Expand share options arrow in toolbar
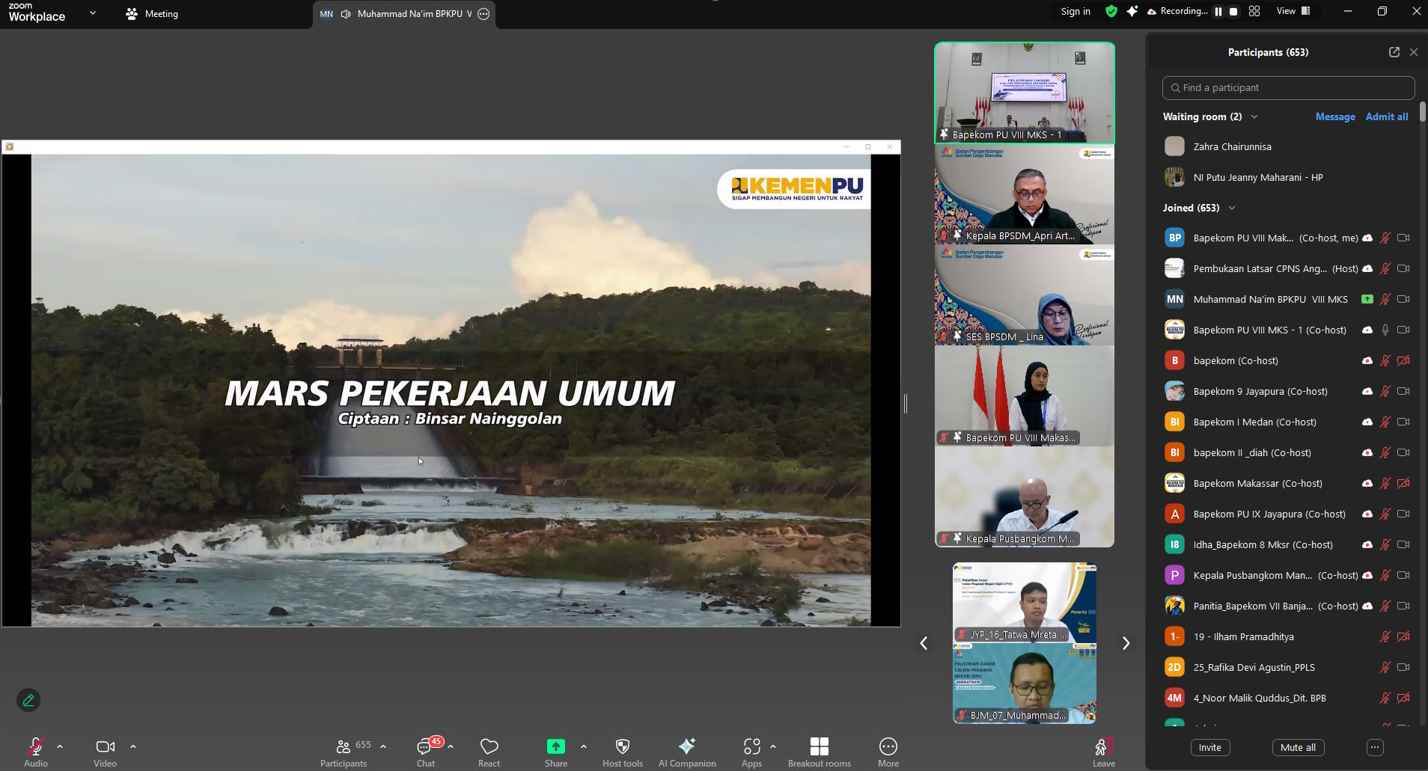The width and height of the screenshot is (1428, 771). point(583,746)
